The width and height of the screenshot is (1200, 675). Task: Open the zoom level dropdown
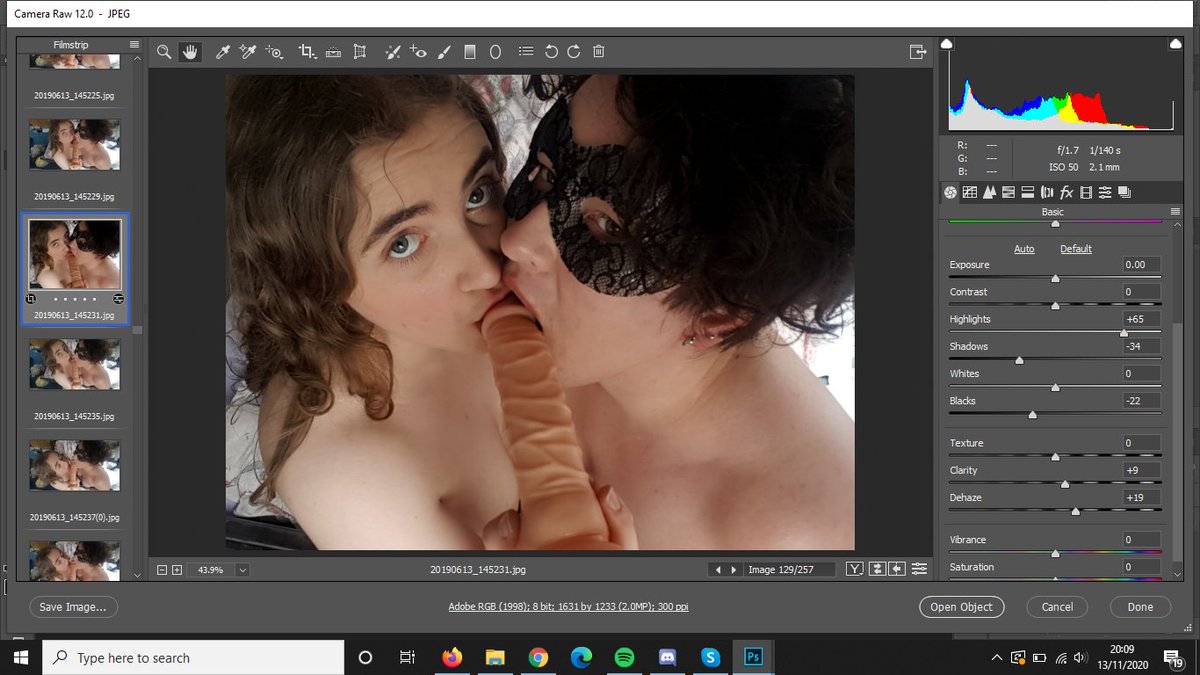(x=242, y=570)
